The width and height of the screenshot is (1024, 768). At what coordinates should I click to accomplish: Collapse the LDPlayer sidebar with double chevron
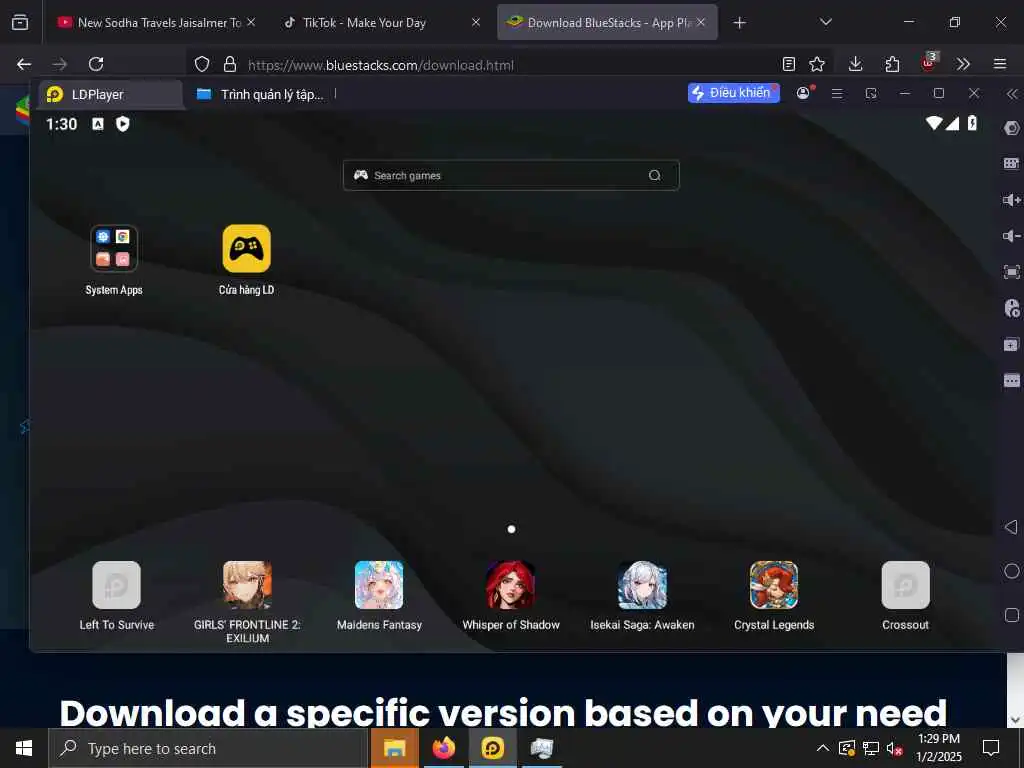pos(1012,94)
